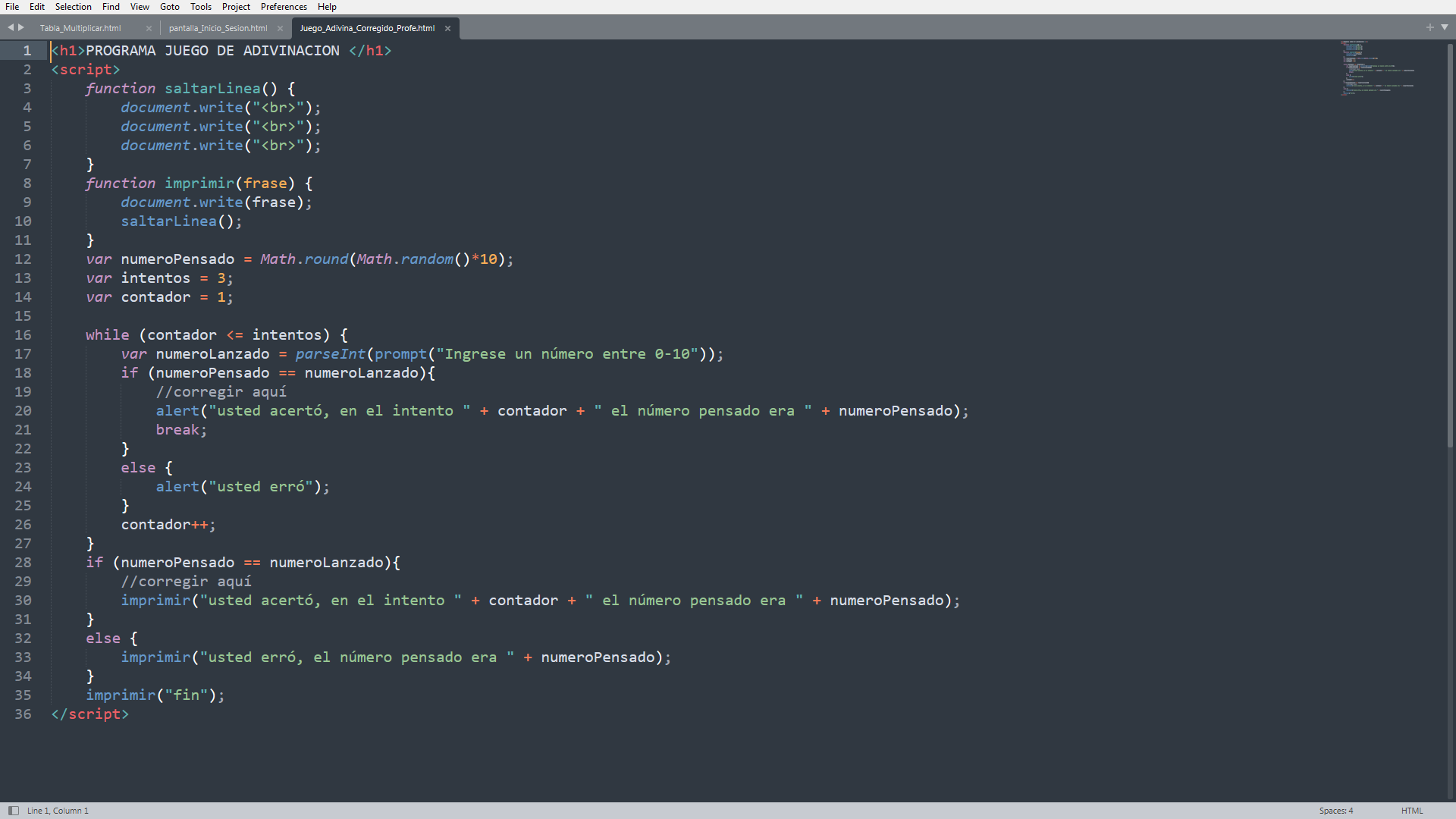Change syntax via HTML status label
Viewport: 1456px width, 819px height.
pos(1412,811)
